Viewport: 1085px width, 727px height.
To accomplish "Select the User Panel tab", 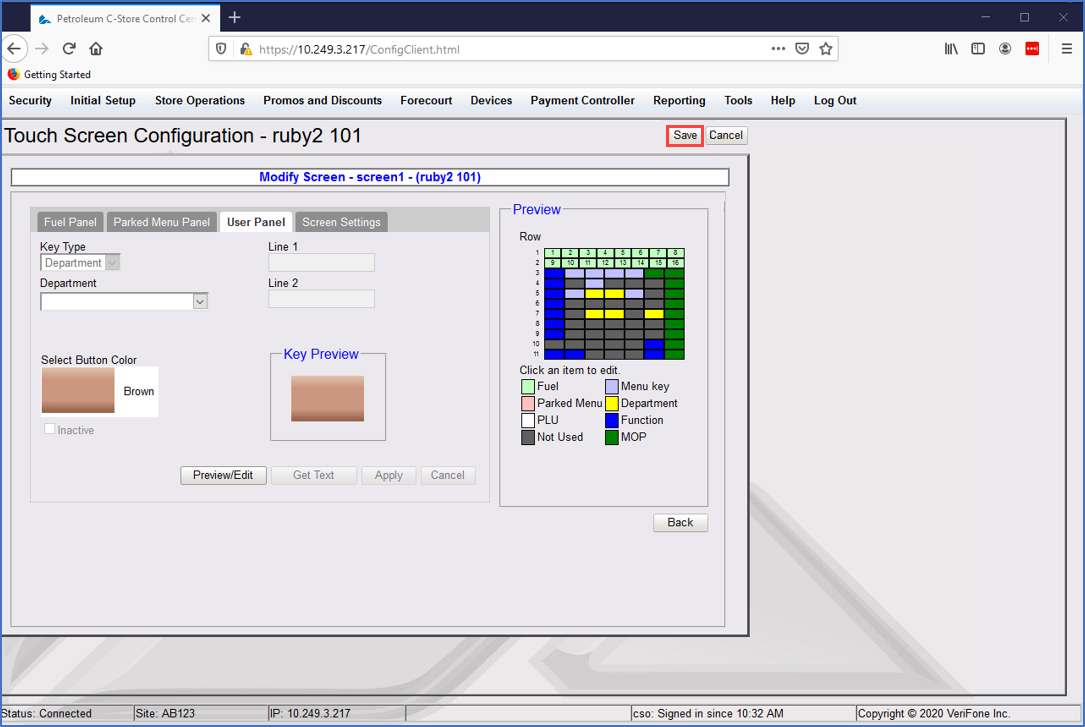I will [x=256, y=222].
